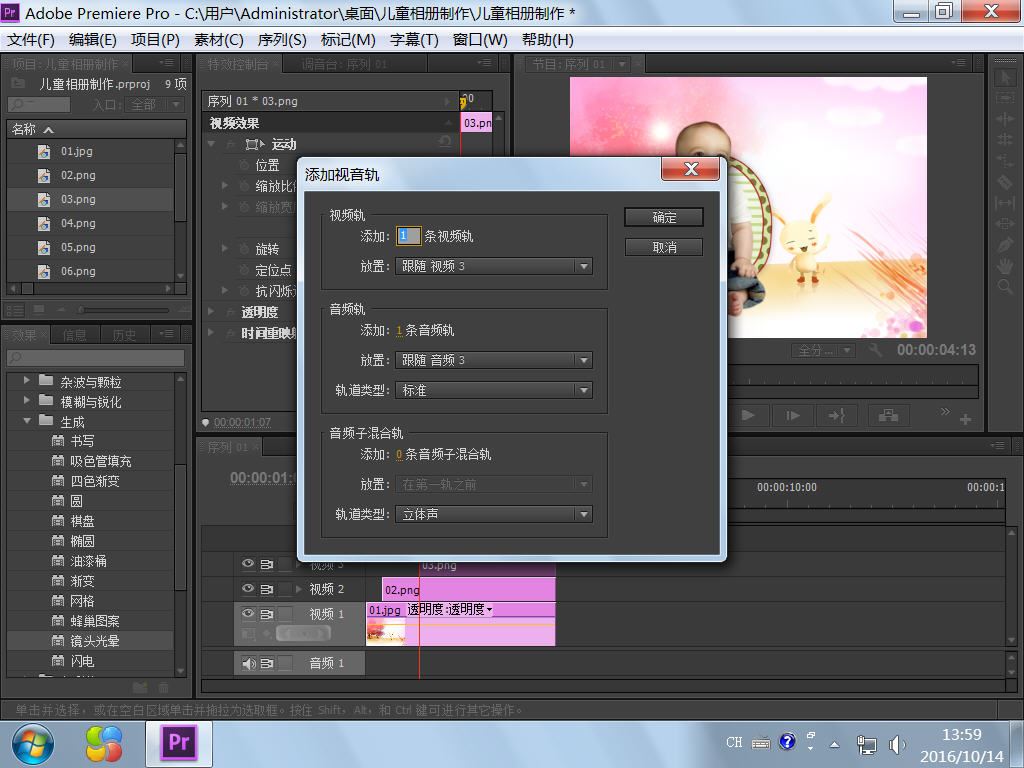The height and width of the screenshot is (768, 1024).
Task: Switch to the 信息 tab
Action: point(74,335)
